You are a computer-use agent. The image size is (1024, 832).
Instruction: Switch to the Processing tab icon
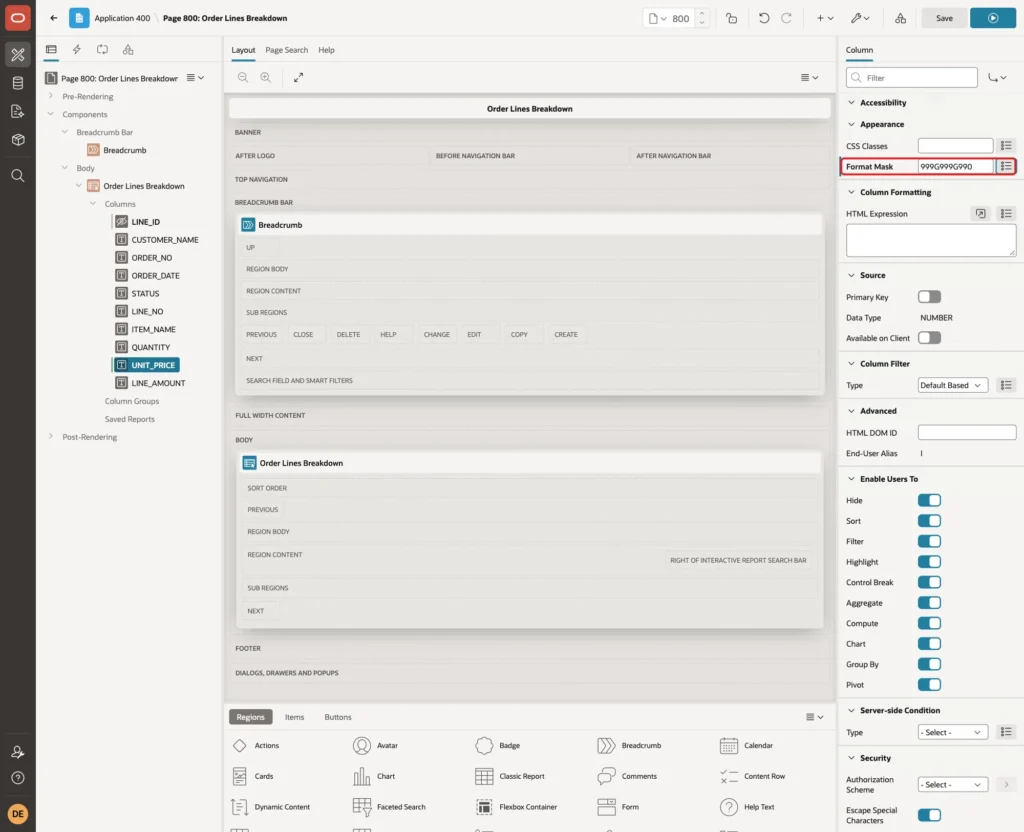102,50
